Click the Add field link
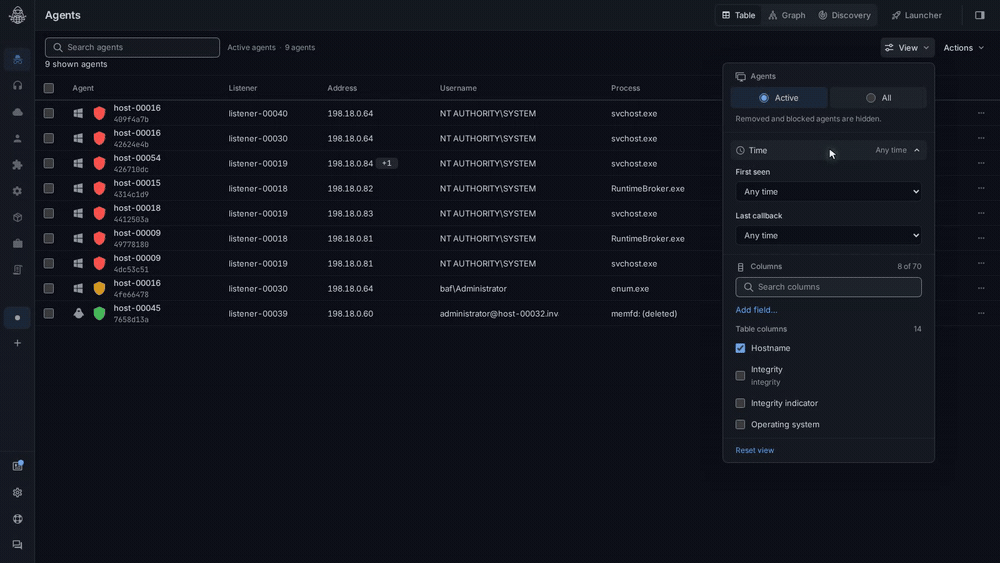1000x563 pixels. [x=756, y=310]
